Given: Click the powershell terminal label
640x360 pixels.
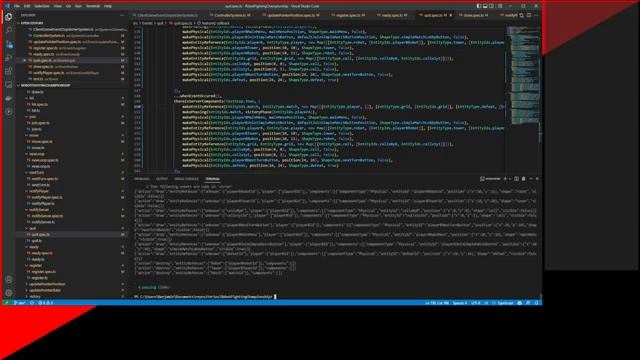Looking at the screenshot, I should coord(490,179).
